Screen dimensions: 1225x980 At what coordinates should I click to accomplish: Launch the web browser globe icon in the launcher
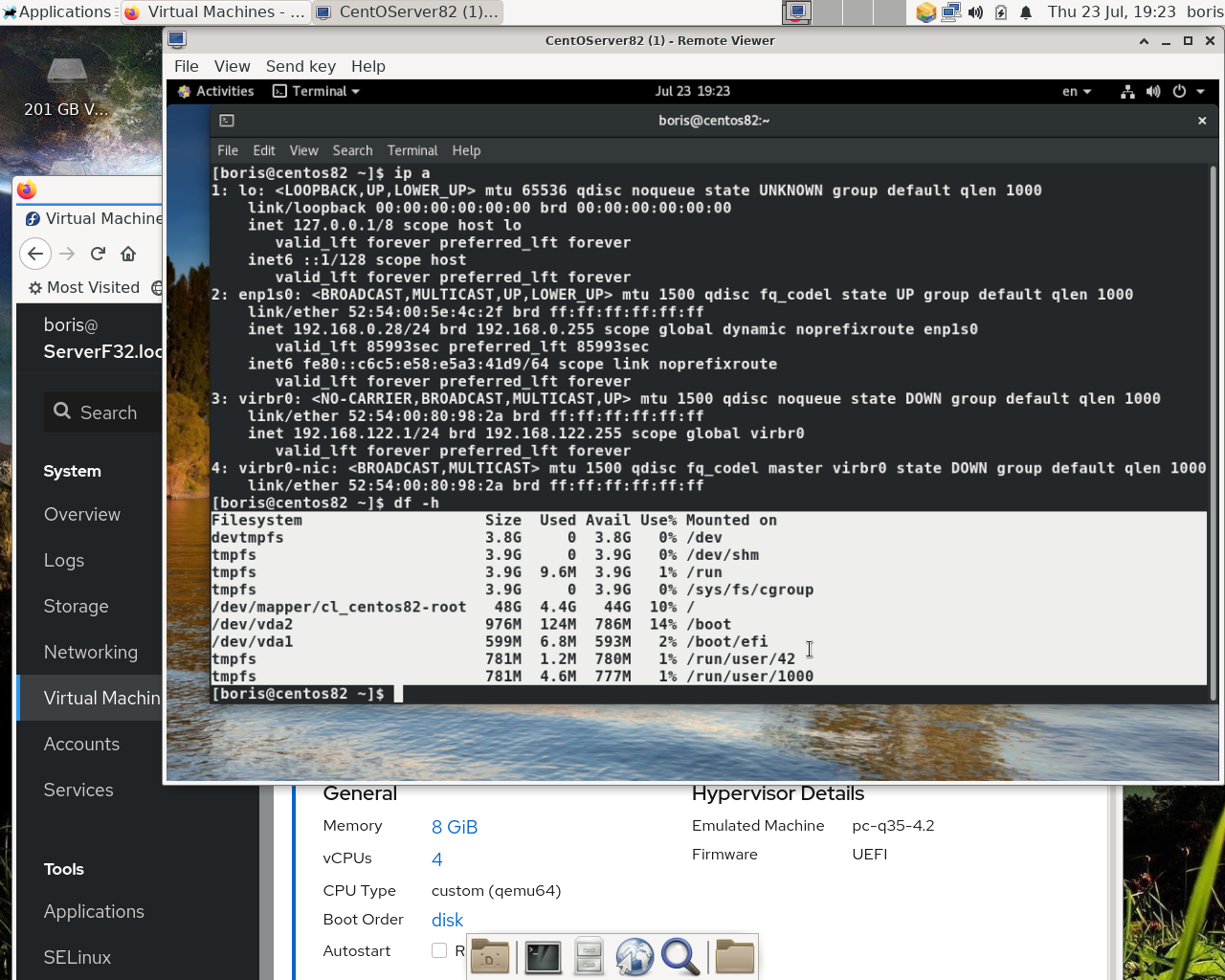[x=635, y=956]
